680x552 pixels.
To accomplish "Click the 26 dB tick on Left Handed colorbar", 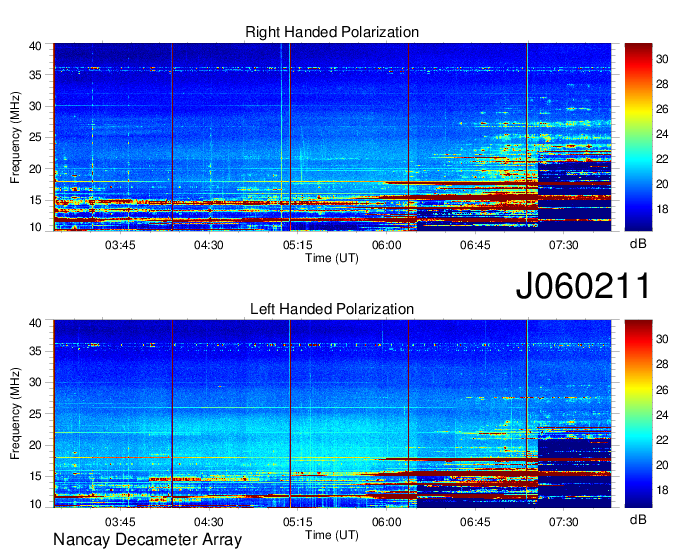I will point(662,390).
